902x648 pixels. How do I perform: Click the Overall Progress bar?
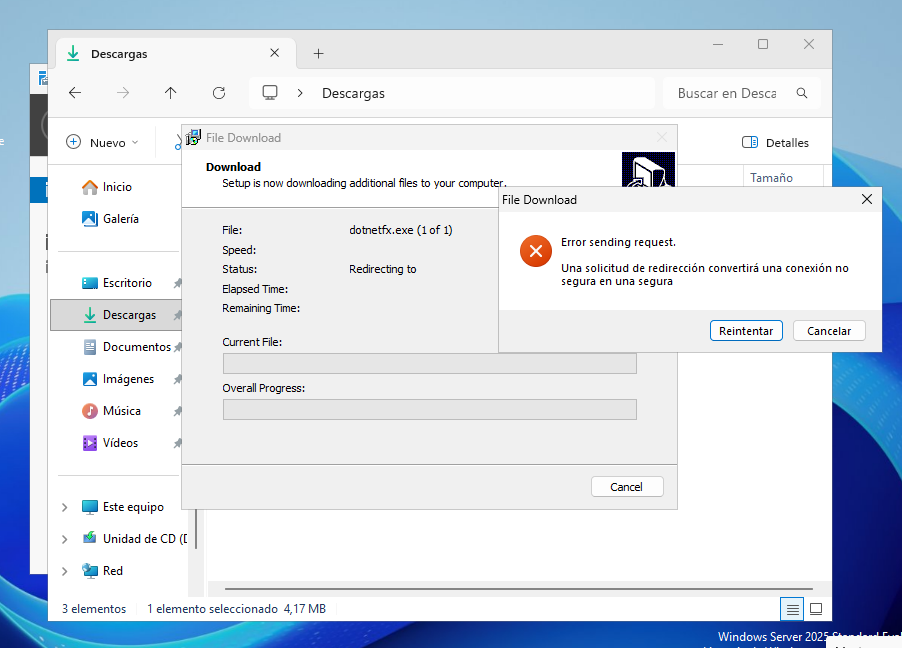coord(430,410)
